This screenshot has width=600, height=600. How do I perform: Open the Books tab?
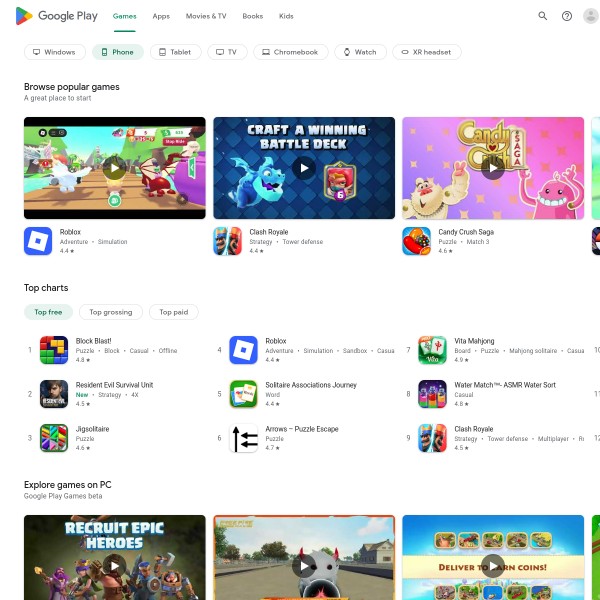click(253, 16)
